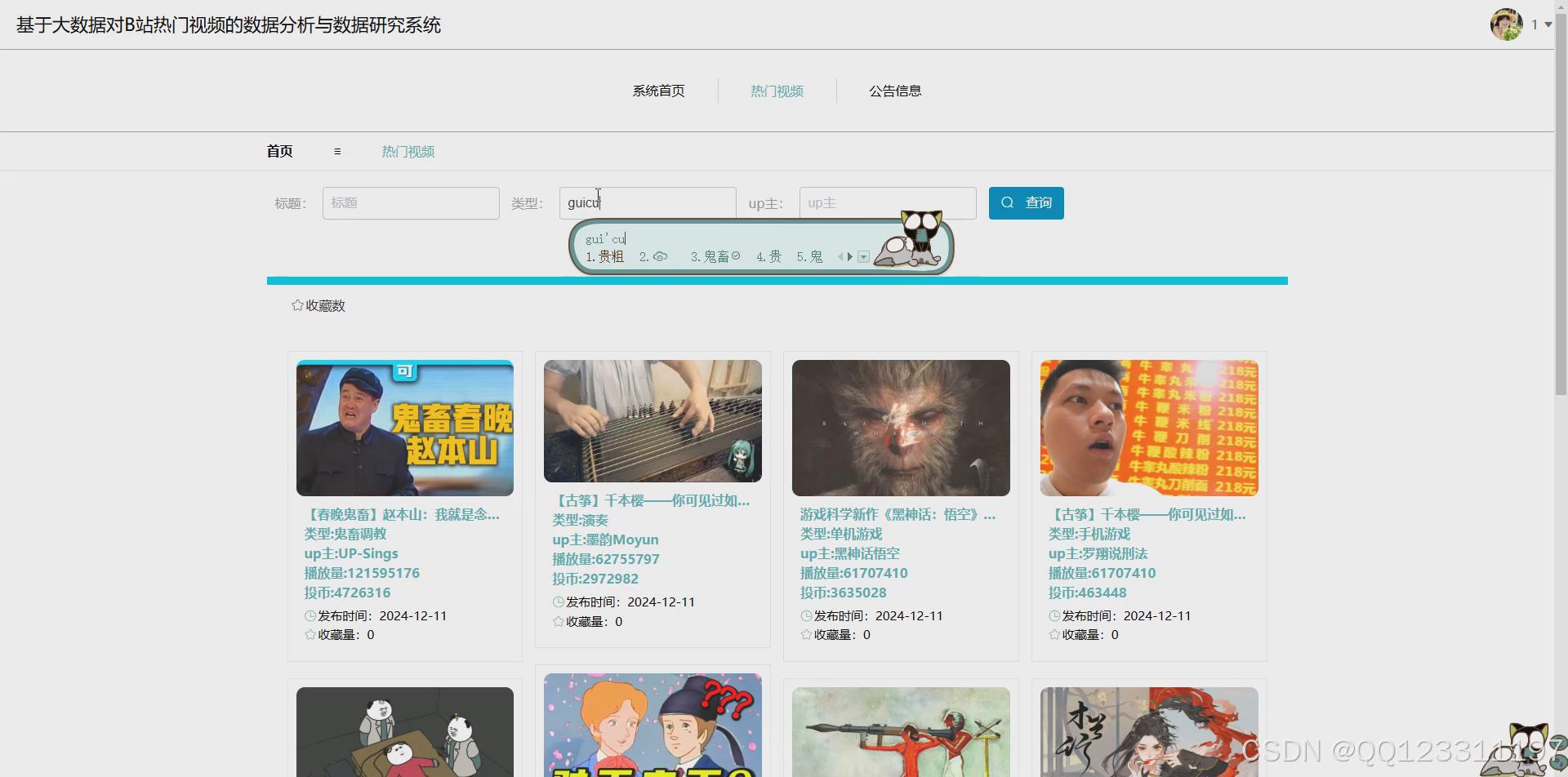Open the panda cartoon video thumbnail
The height and width of the screenshot is (777, 1568).
click(405, 732)
